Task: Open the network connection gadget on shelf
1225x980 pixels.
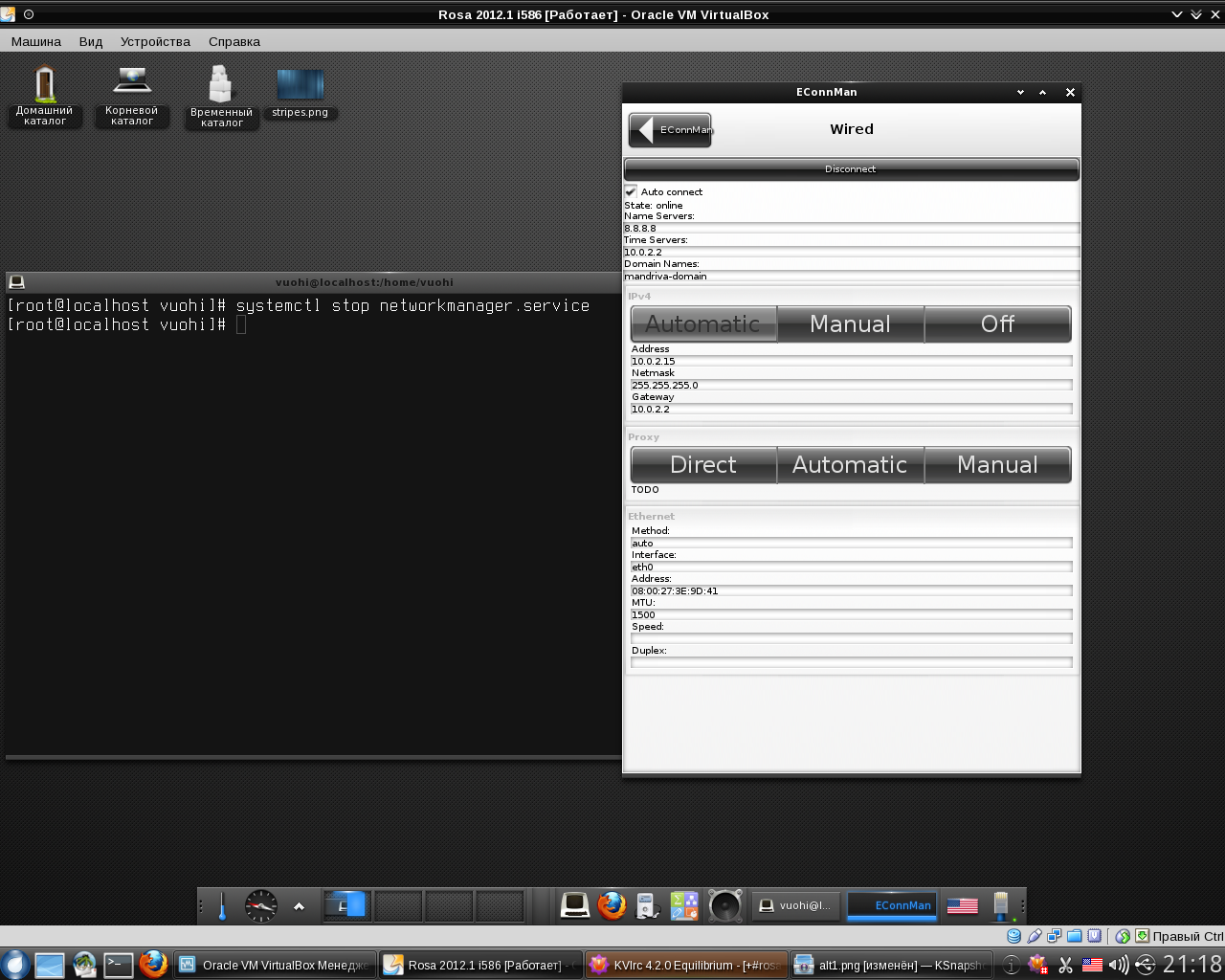Action: [1001, 905]
